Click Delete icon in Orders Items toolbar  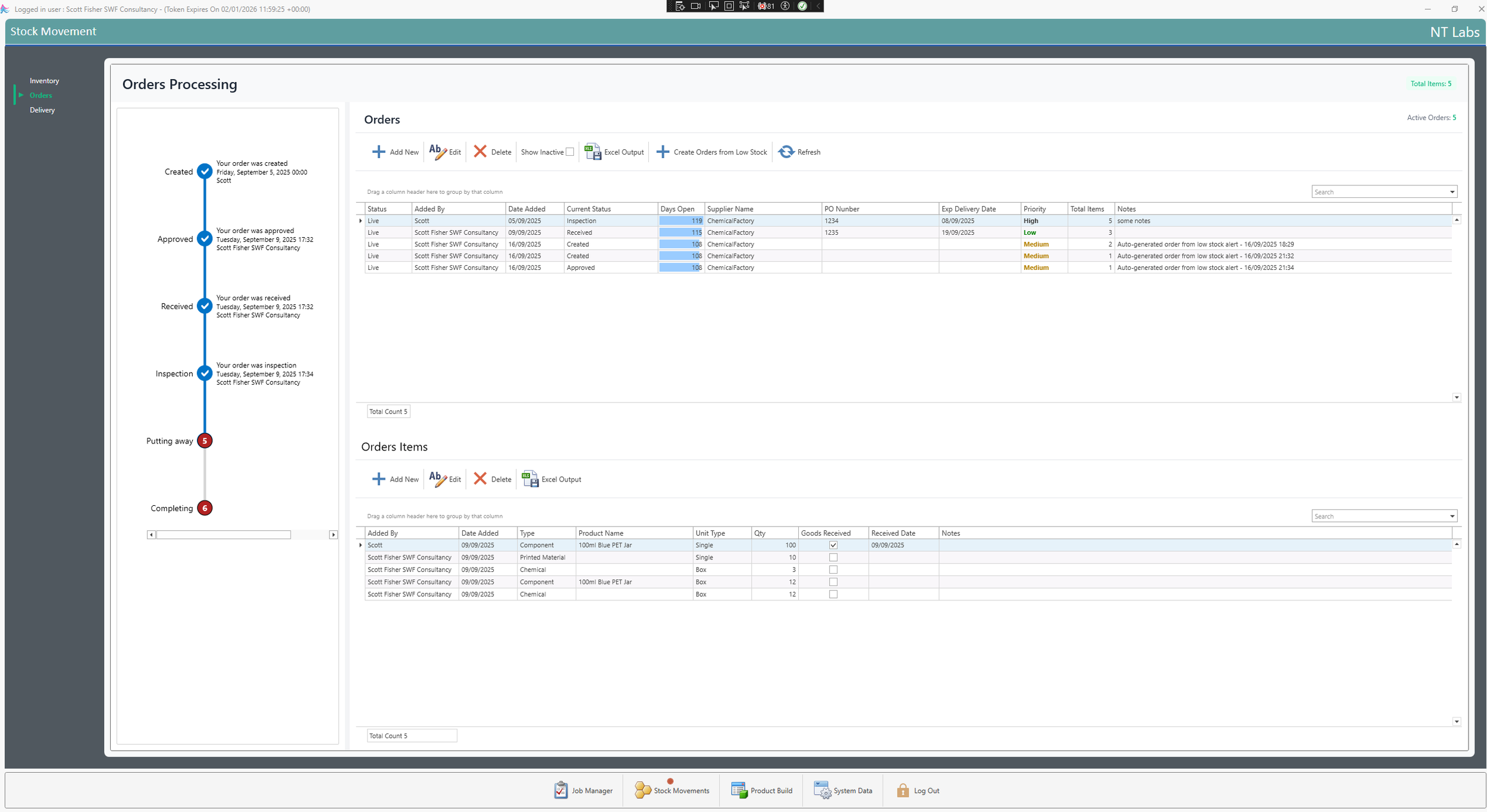(480, 479)
